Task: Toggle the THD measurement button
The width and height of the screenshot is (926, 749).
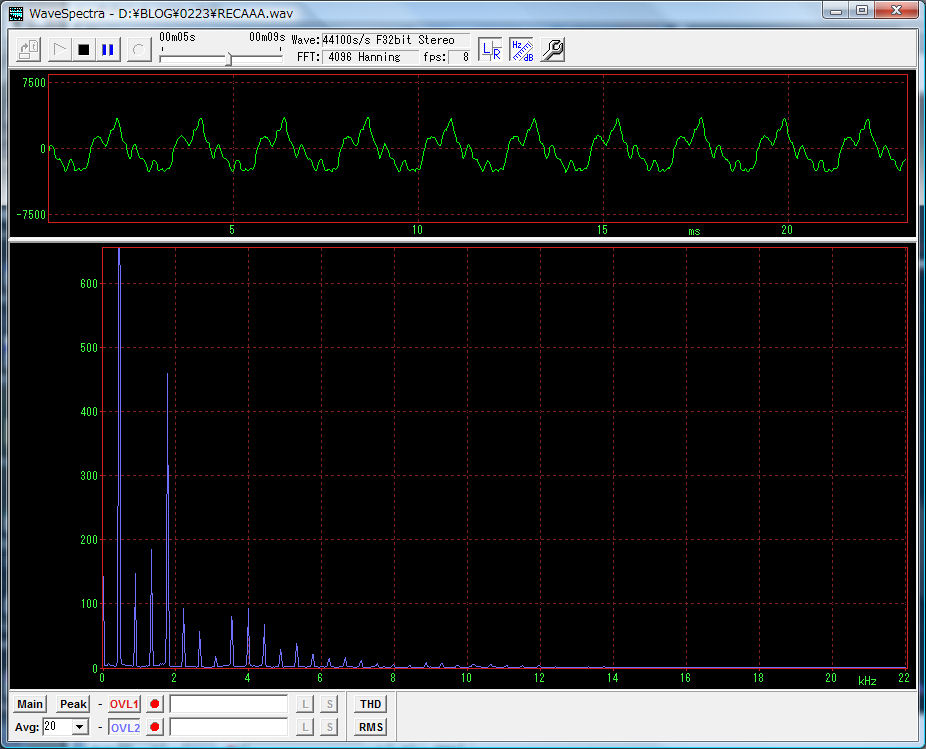Action: (x=371, y=704)
